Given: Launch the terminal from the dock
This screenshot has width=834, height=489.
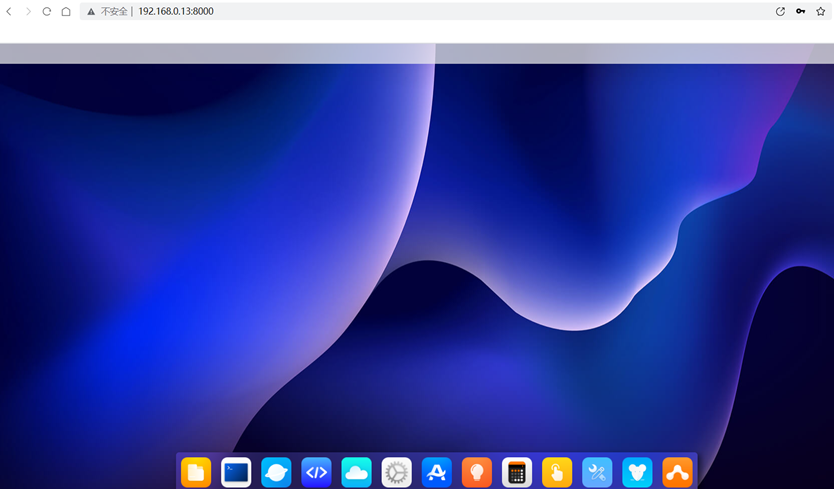Looking at the screenshot, I should [236, 472].
